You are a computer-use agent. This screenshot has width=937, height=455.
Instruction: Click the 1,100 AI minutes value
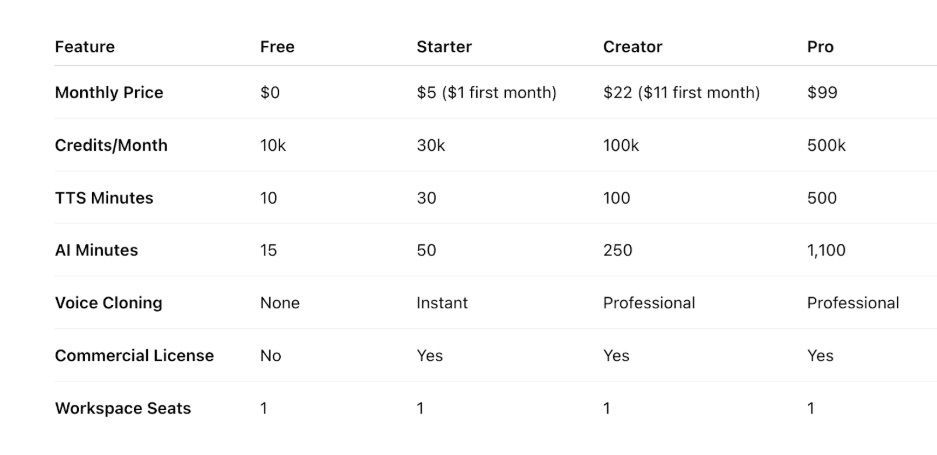click(826, 250)
